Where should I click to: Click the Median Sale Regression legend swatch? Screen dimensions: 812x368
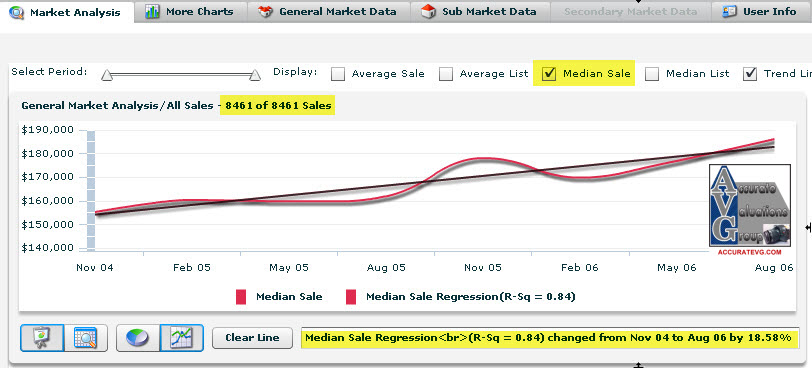pyautogui.click(x=351, y=297)
